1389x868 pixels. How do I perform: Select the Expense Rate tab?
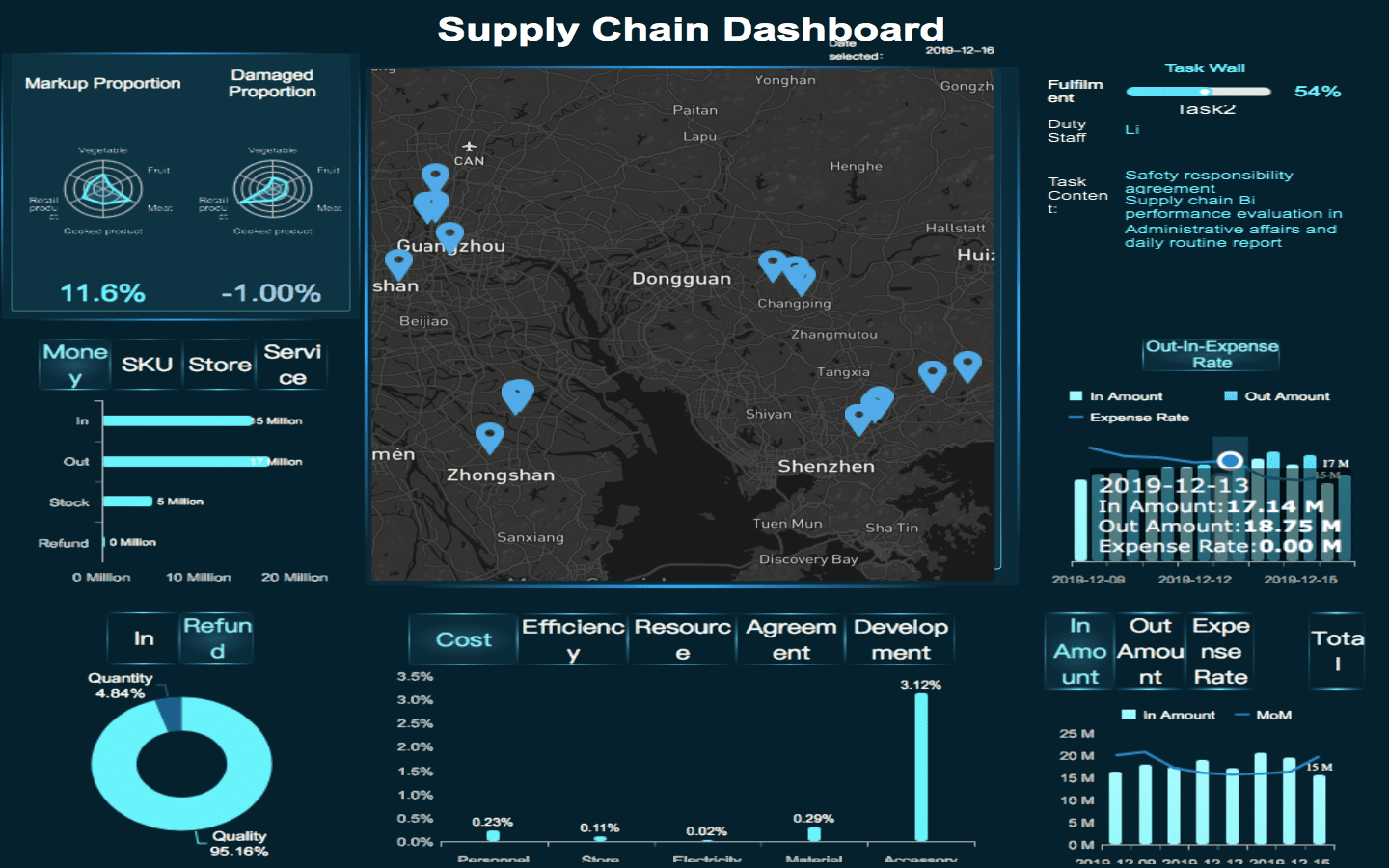coord(1221,651)
